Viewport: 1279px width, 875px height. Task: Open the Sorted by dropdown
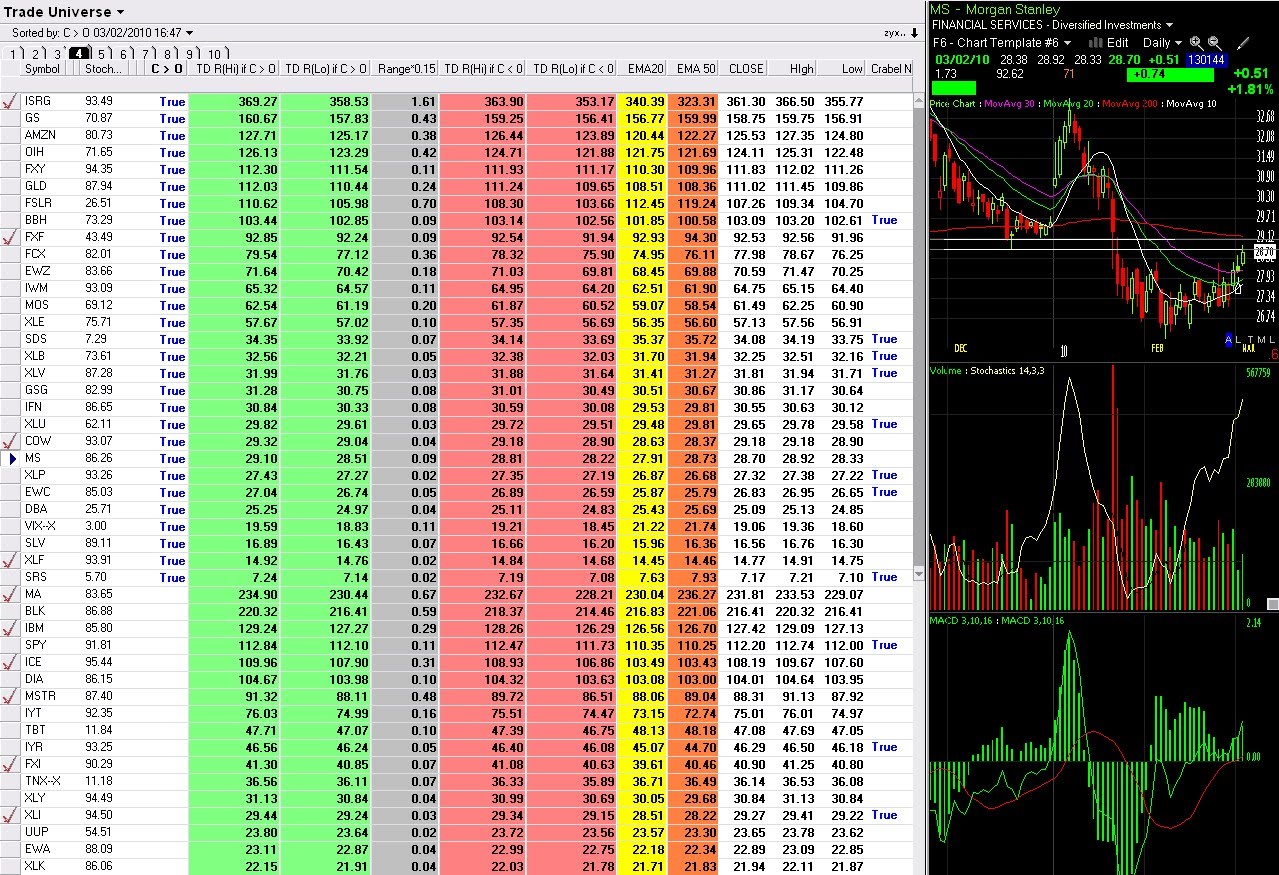click(187, 33)
